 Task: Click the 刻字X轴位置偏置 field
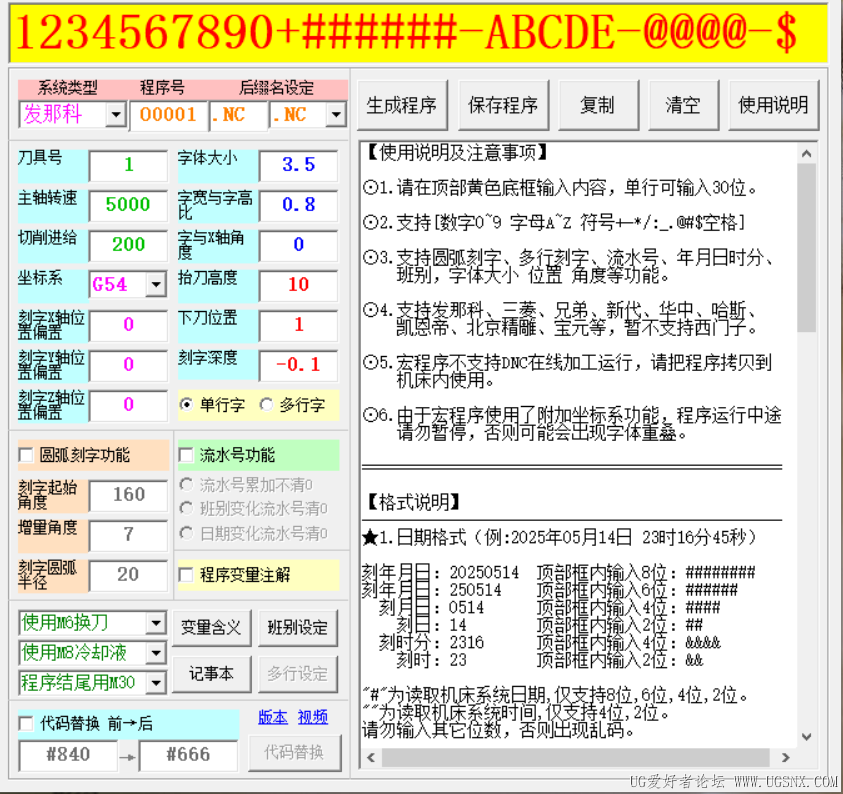(128, 325)
